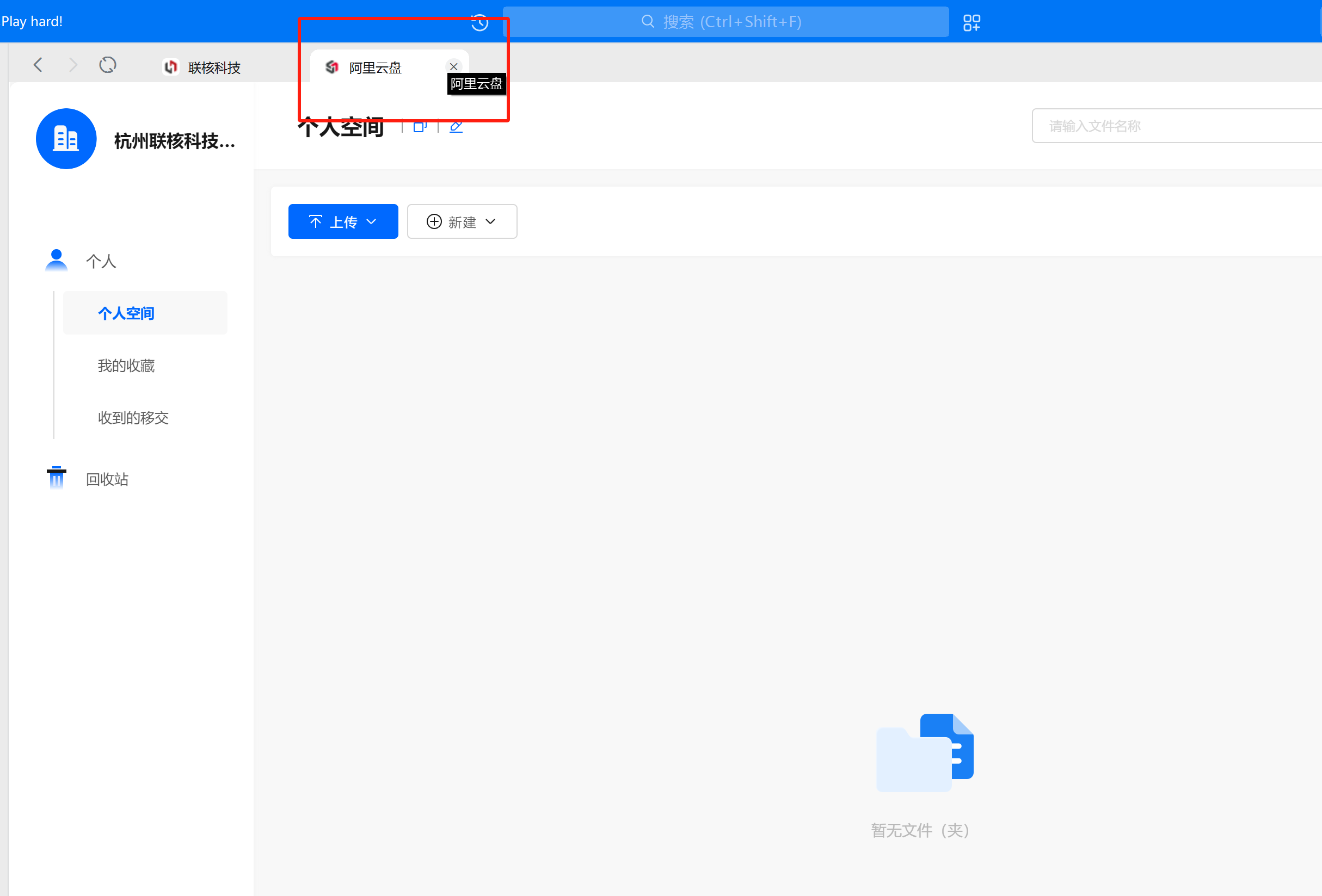Open 个人空间 in the sidebar

(x=126, y=313)
